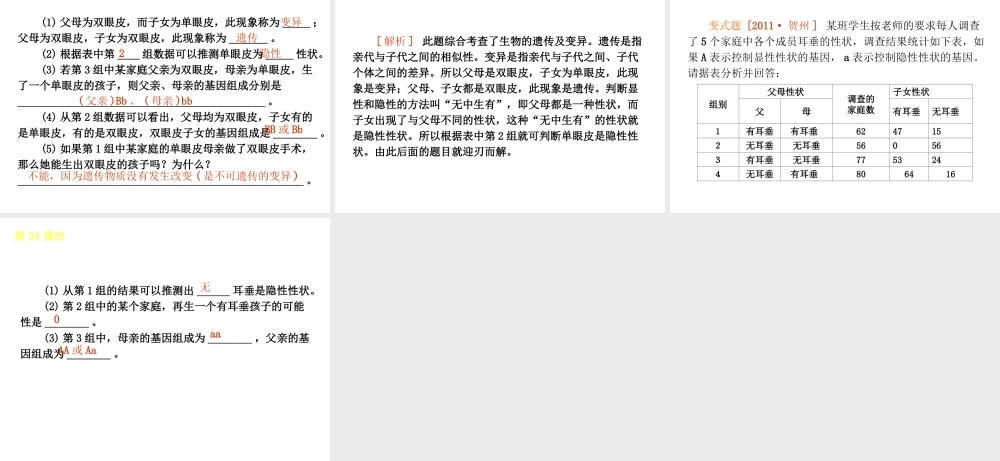Click the 调查的家庭数 header cell
The width and height of the screenshot is (1000, 461).
(860, 105)
